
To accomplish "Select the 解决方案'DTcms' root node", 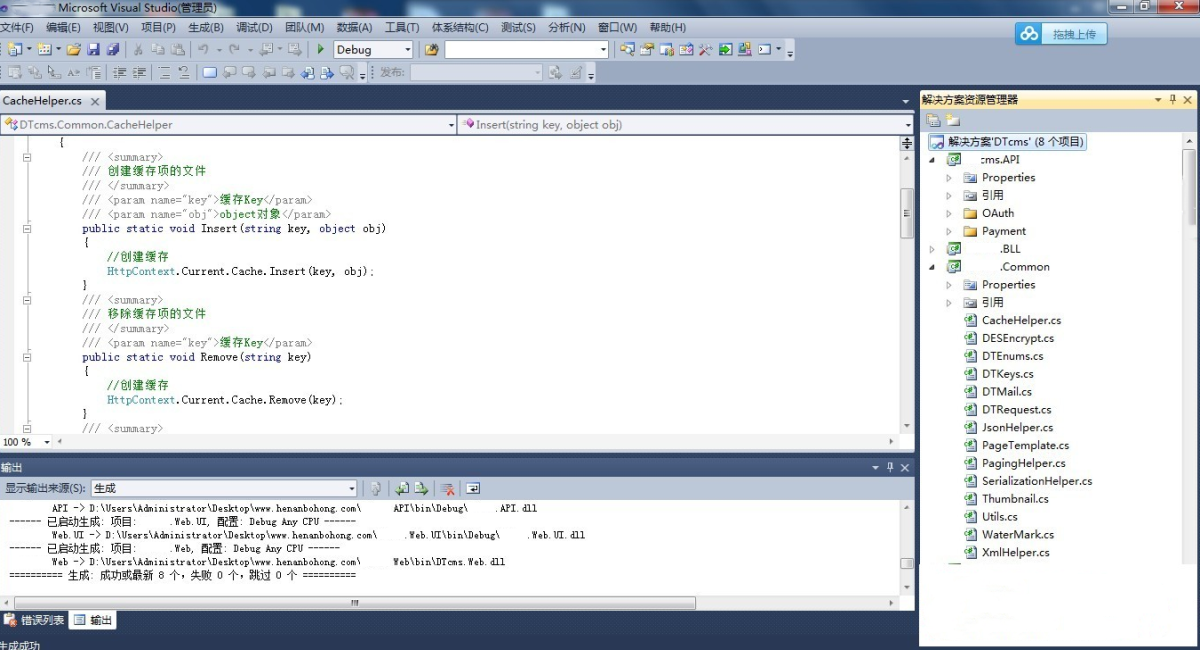I will [x=1007, y=142].
